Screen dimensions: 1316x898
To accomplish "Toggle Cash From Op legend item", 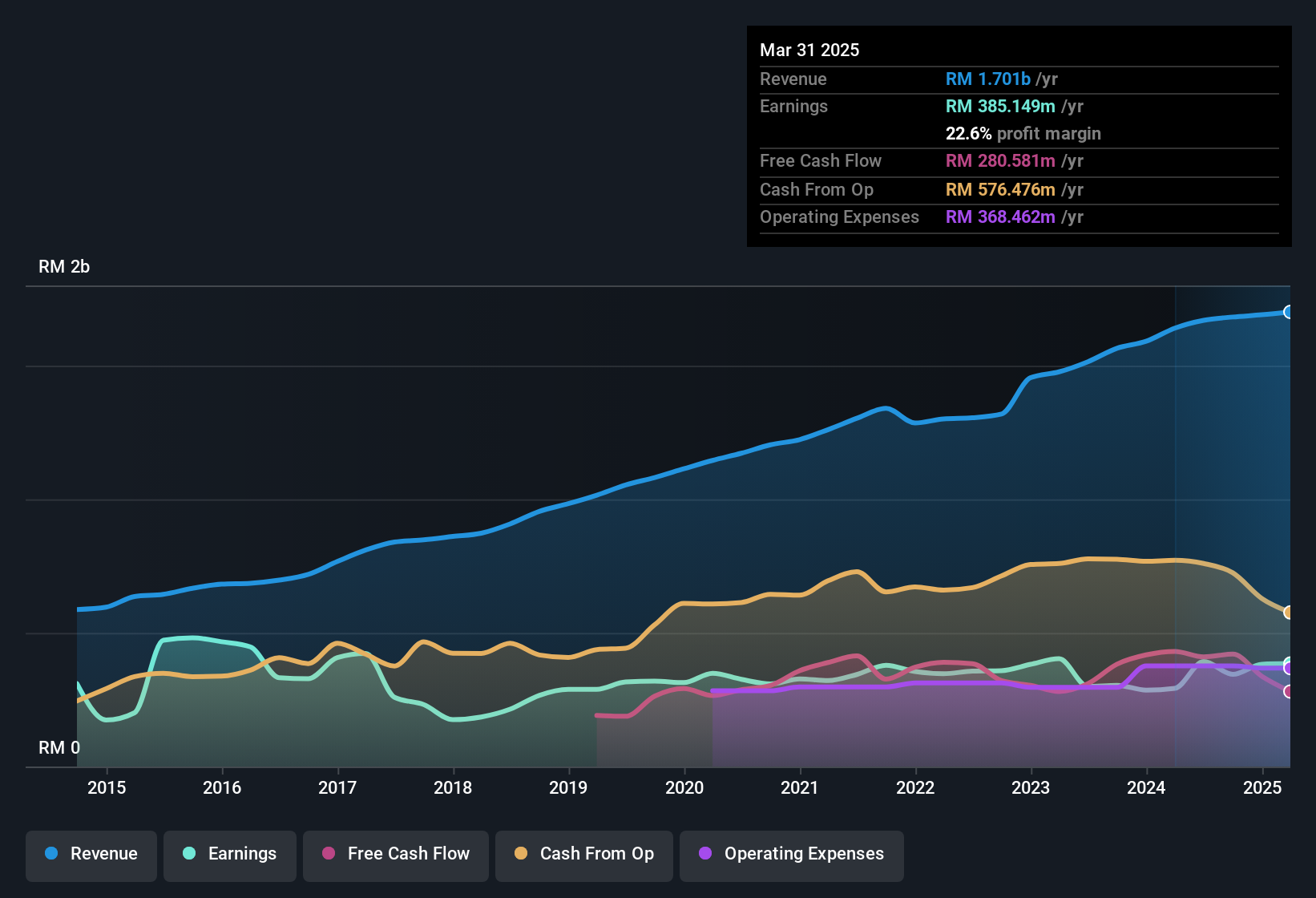I will [x=584, y=855].
